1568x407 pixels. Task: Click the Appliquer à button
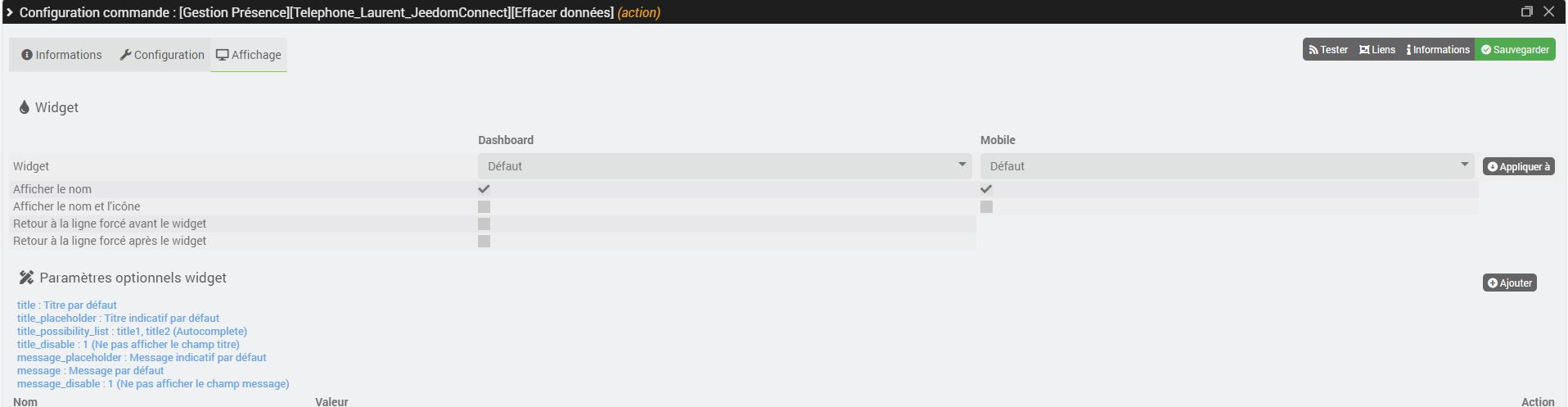pos(1518,167)
